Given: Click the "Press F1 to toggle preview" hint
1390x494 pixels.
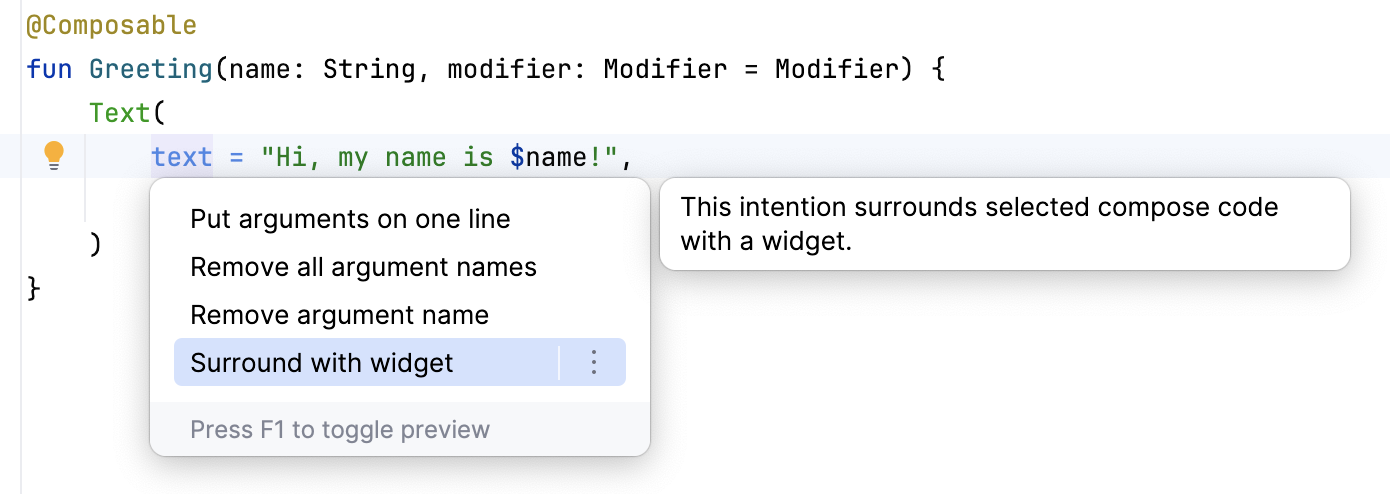Looking at the screenshot, I should point(340,430).
